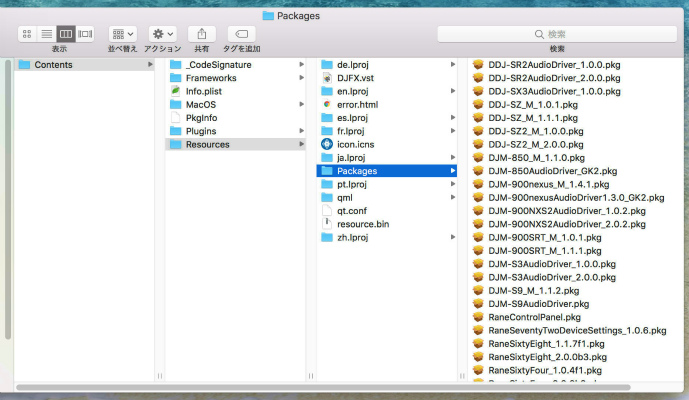The width and height of the screenshot is (689, 400).
Task: Expand the qml folder arrow
Action: click(x=453, y=197)
